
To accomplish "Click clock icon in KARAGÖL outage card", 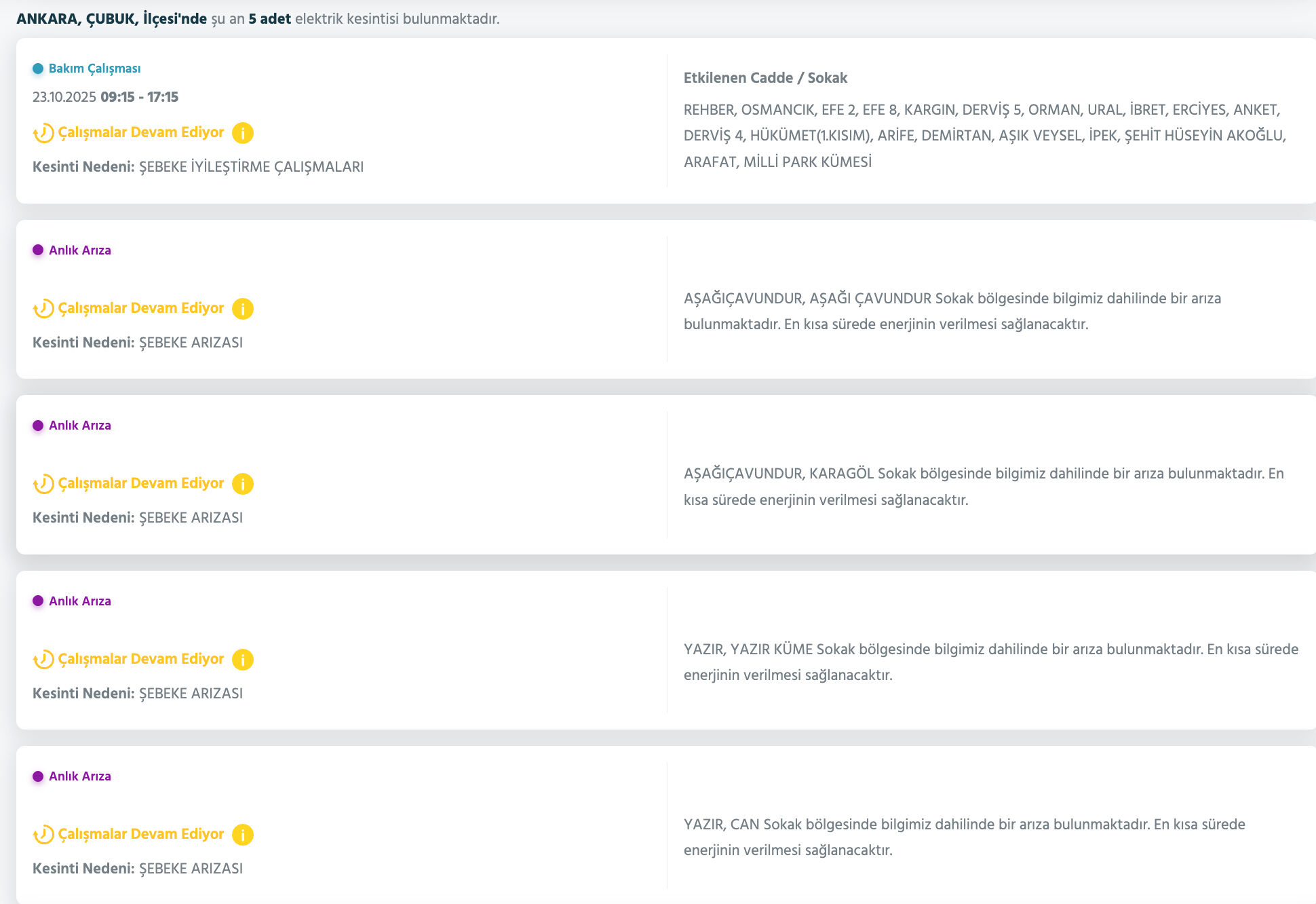I will point(43,484).
